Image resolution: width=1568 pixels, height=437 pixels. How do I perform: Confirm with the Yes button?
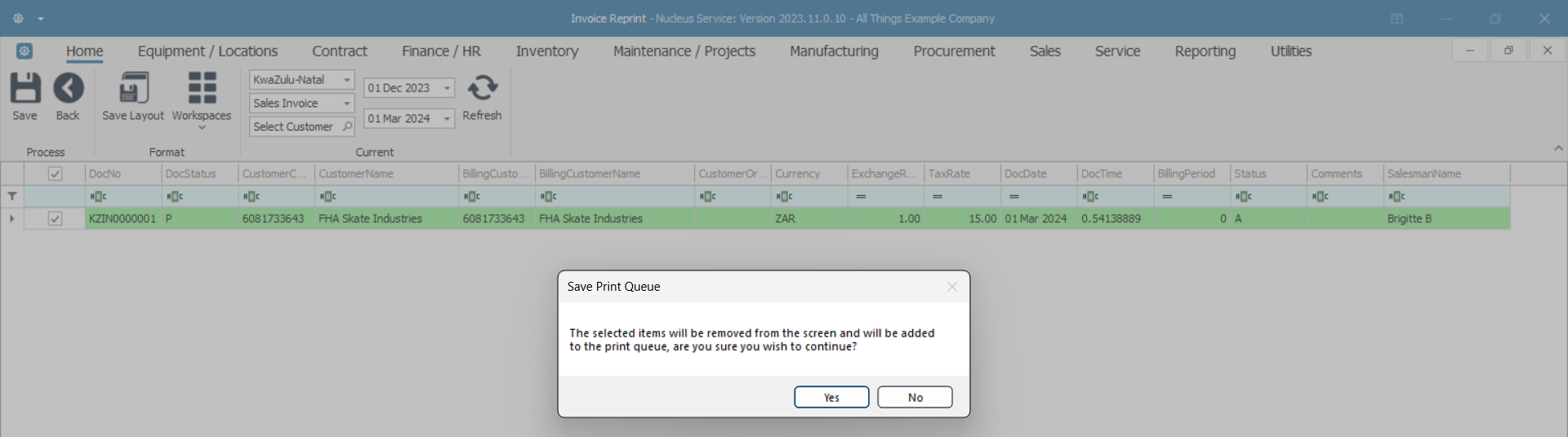pyautogui.click(x=831, y=398)
